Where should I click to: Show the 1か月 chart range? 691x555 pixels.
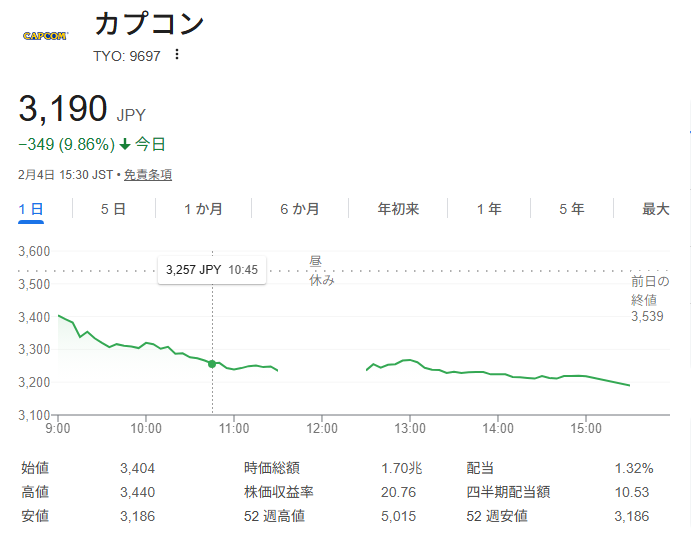pos(203,209)
